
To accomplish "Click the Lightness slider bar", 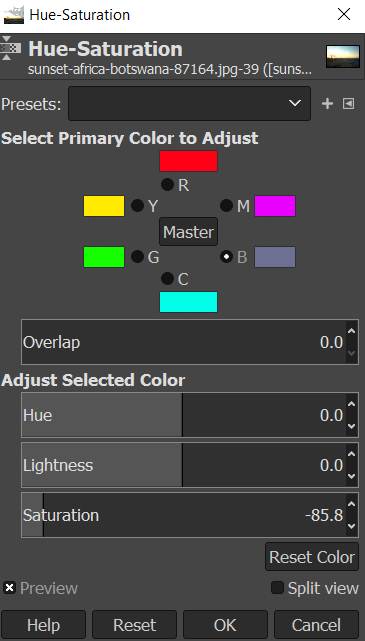I will pyautogui.click(x=184, y=465).
